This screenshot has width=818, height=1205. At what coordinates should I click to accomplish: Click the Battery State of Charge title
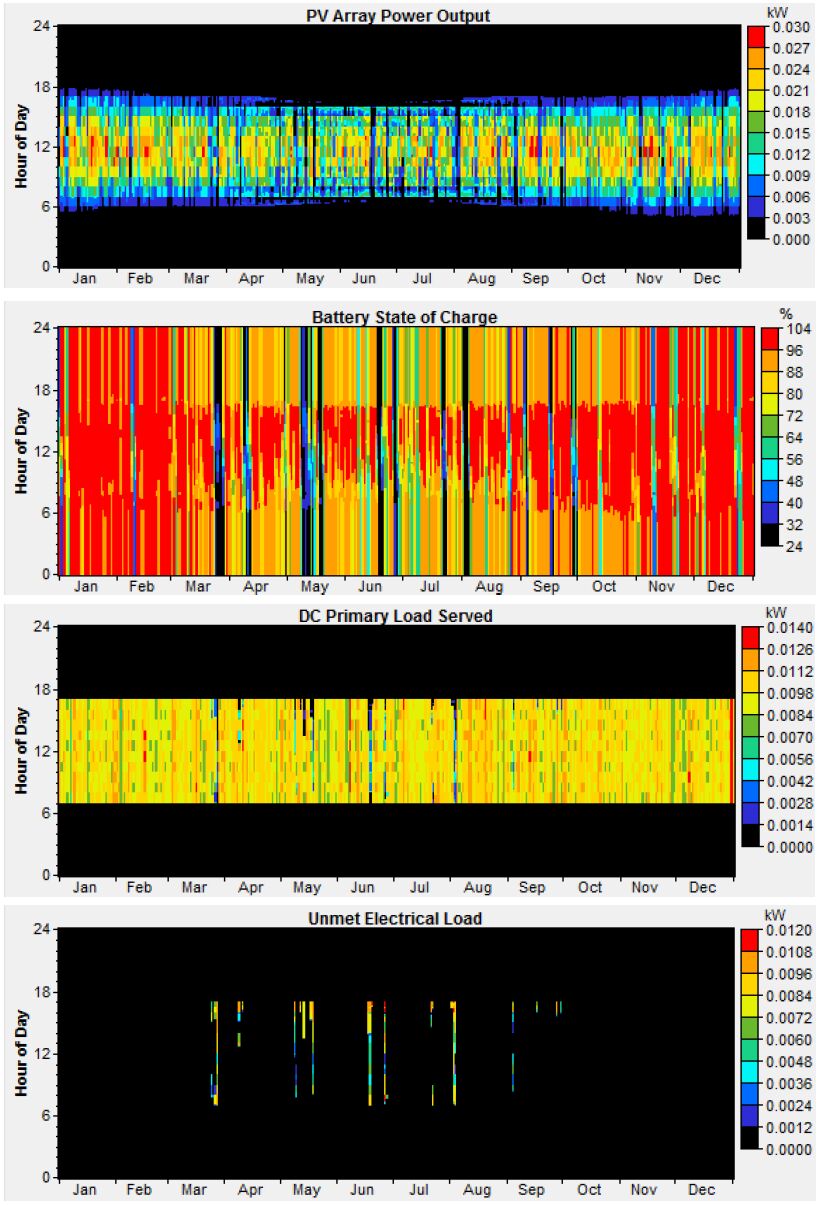pos(404,317)
